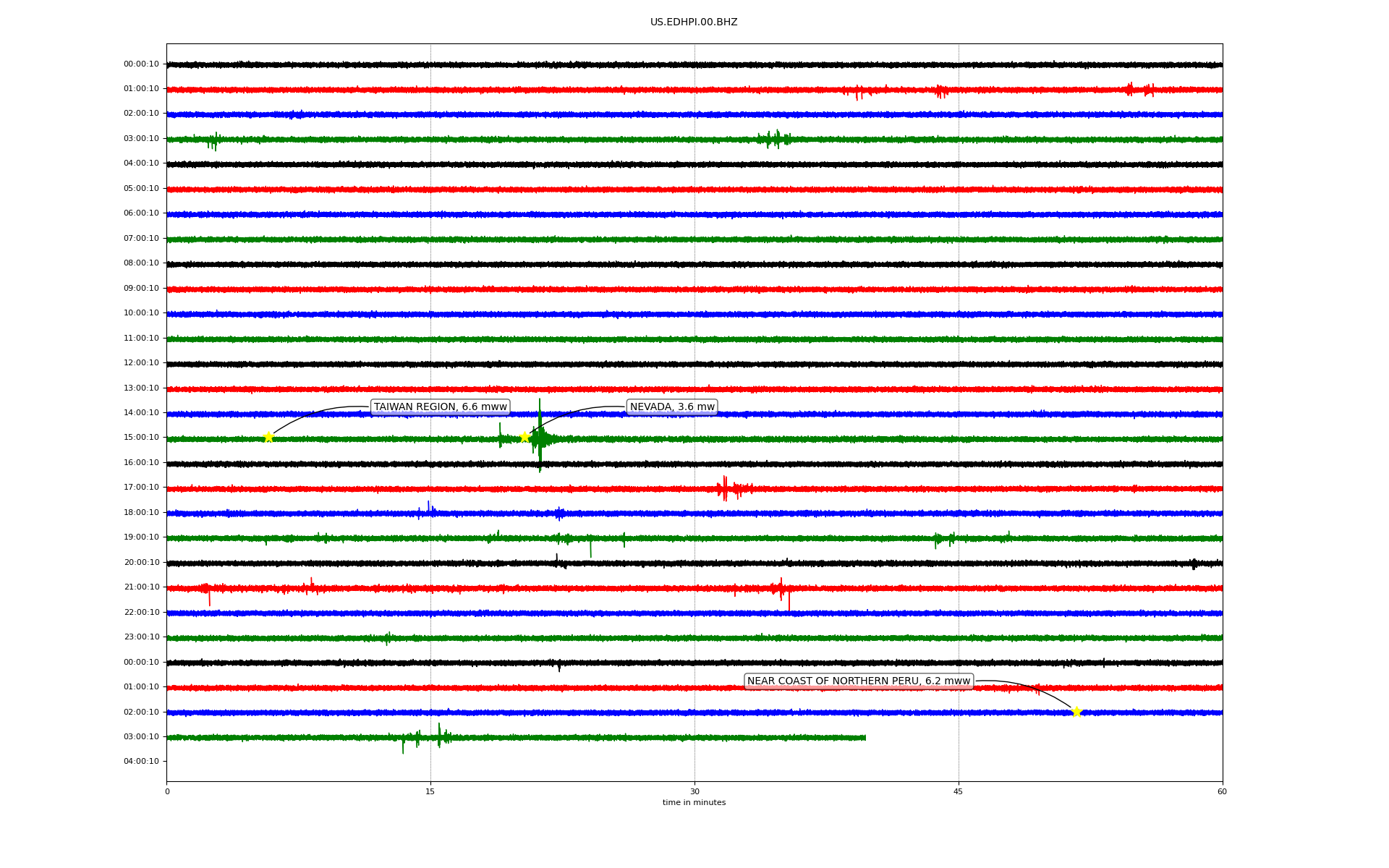Click the 0 tick on minutes axis
This screenshot has height=868, width=1389.
pos(167,791)
